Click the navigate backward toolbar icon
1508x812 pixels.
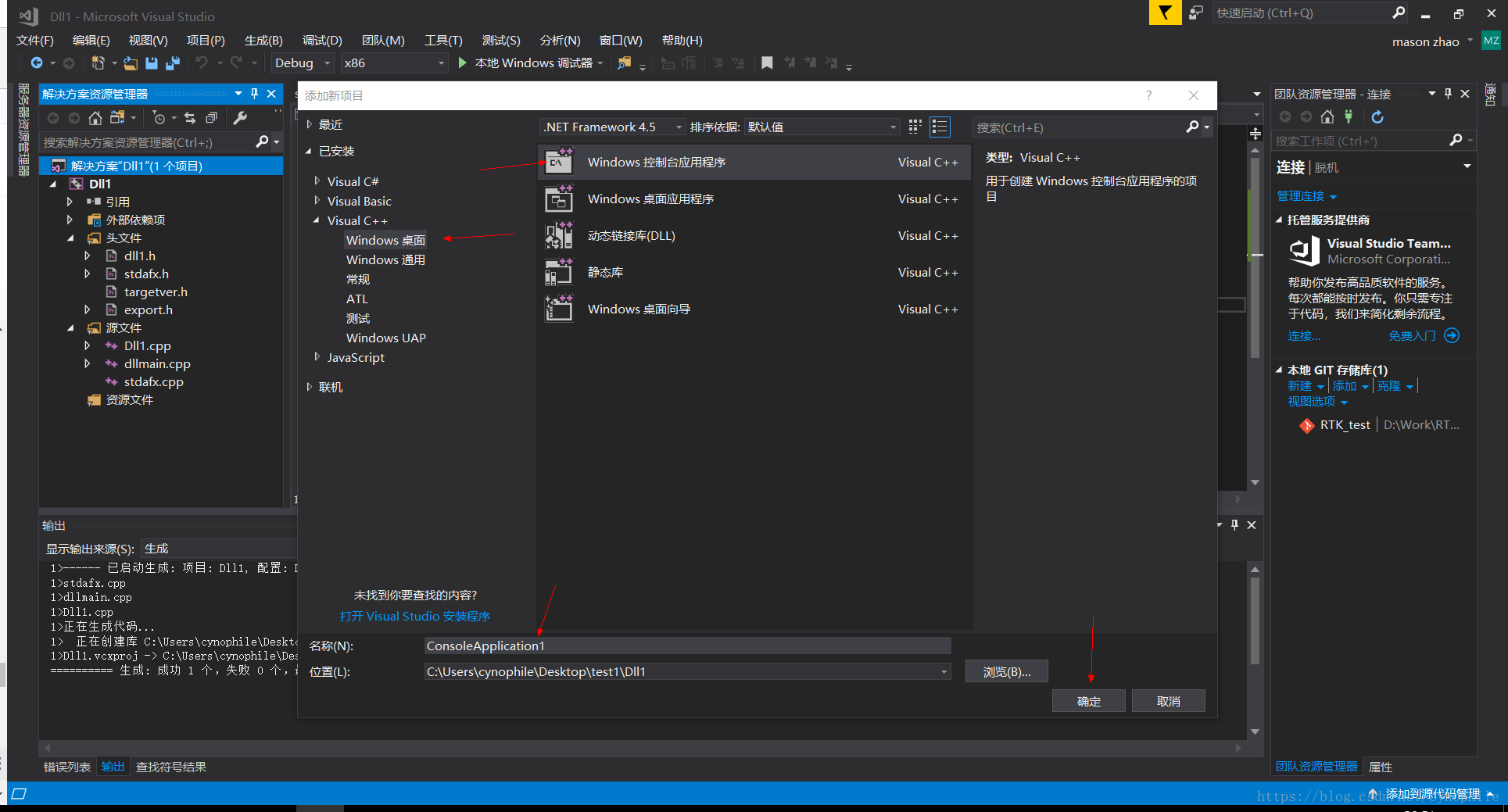[x=37, y=63]
